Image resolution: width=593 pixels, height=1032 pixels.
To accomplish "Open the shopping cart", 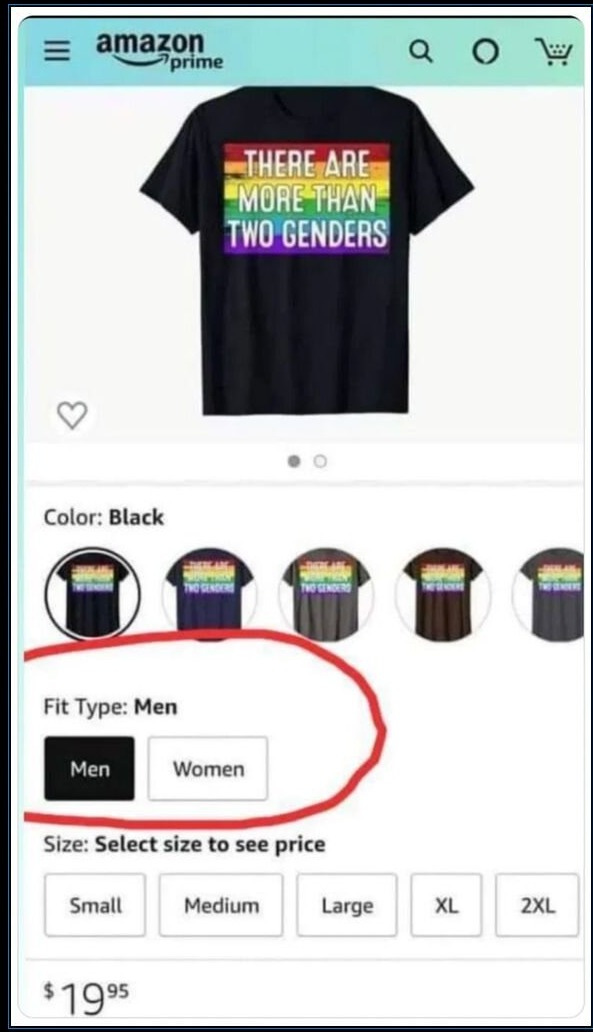I will (554, 51).
